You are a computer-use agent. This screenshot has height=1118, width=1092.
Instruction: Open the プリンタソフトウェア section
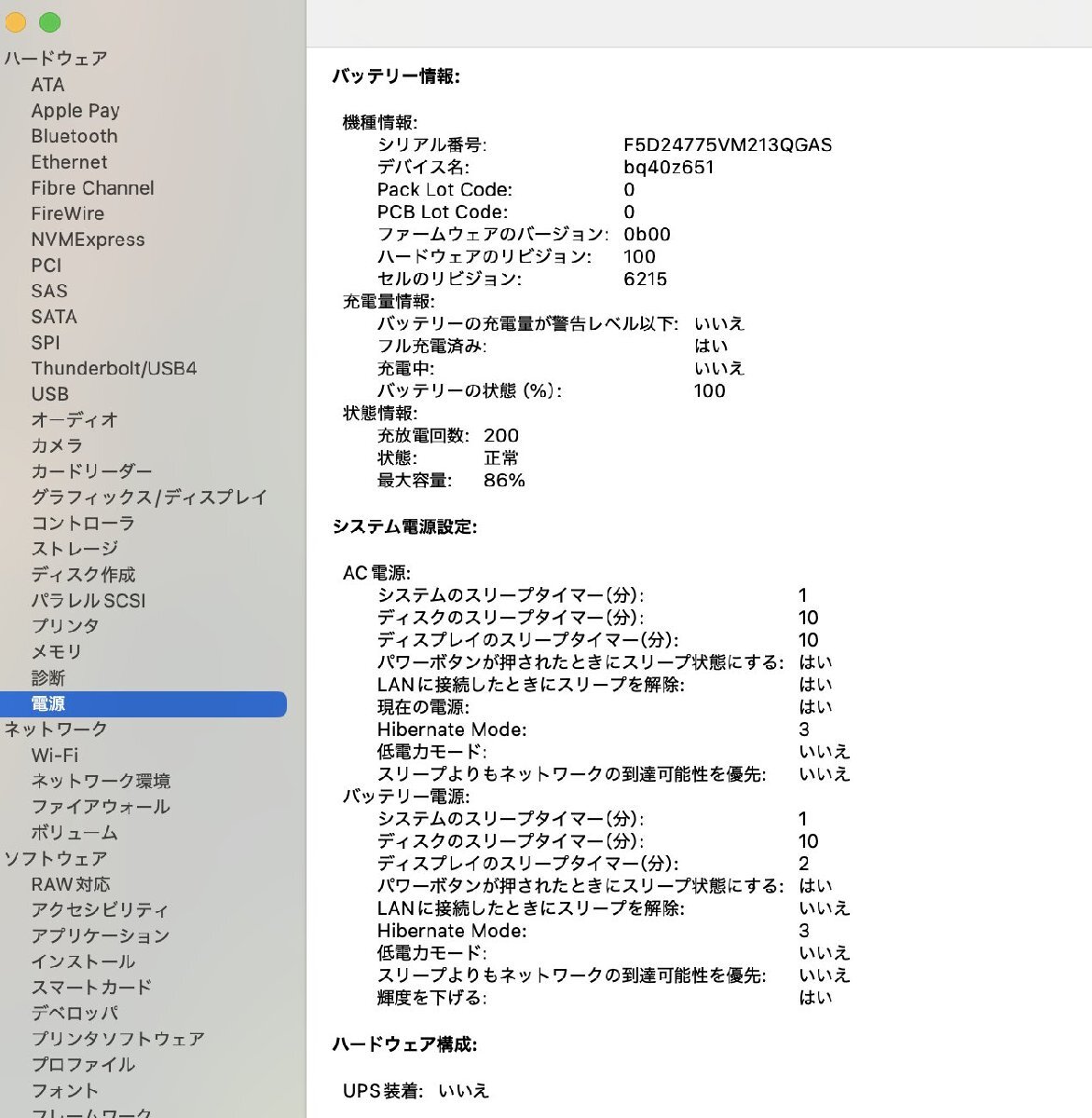click(117, 1039)
